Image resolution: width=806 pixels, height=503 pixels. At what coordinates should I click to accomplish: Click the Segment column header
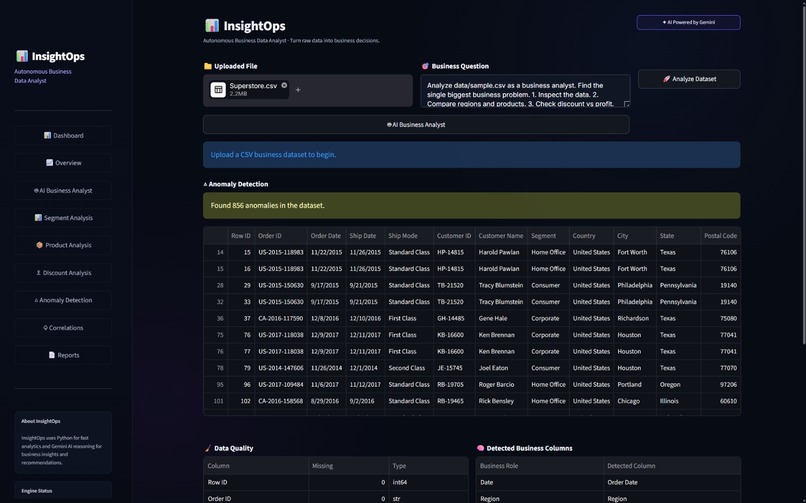pos(548,236)
